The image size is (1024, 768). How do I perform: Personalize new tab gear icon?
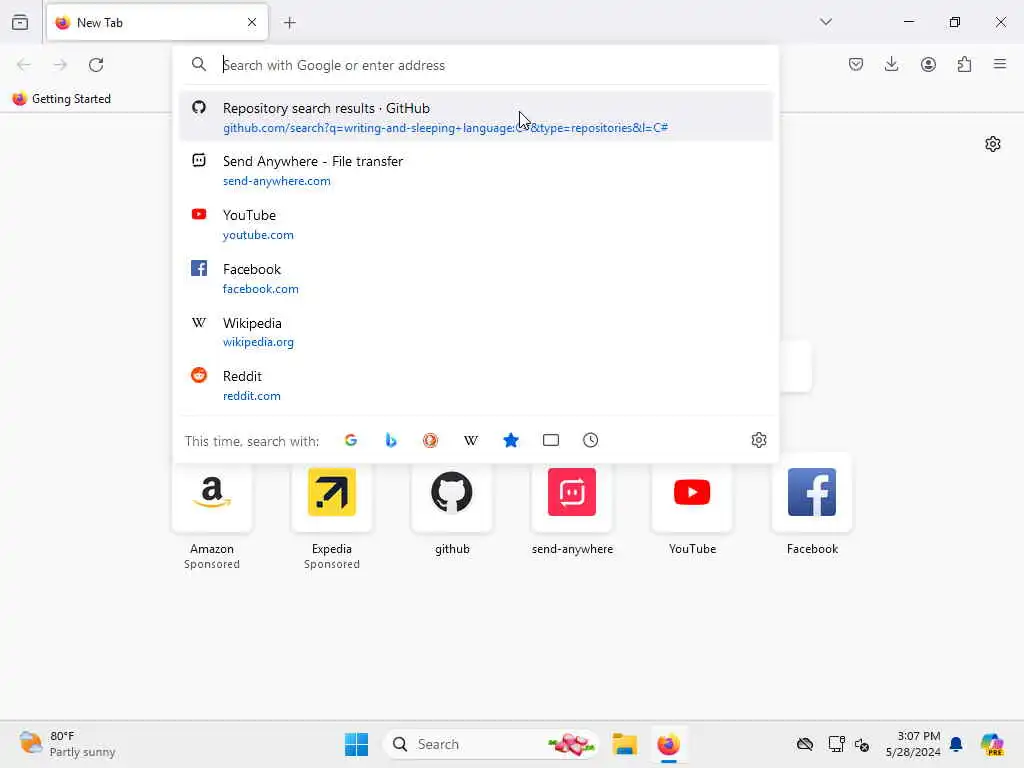point(993,144)
